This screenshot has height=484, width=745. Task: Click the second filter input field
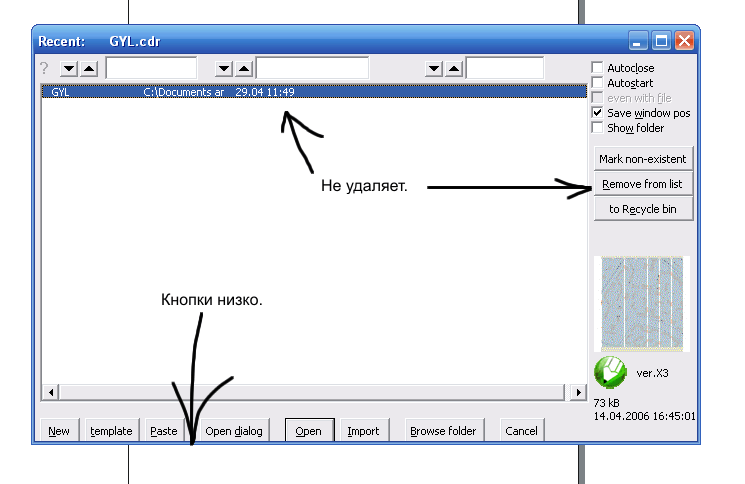[x=312, y=68]
